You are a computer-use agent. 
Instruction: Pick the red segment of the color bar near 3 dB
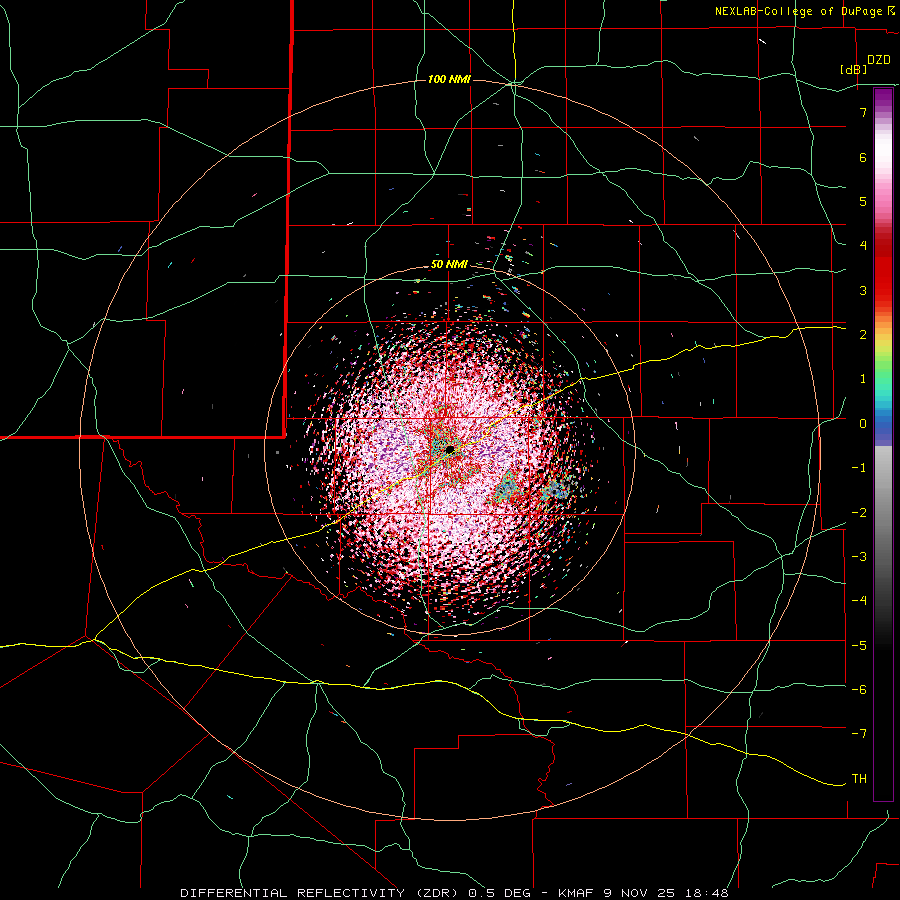883,287
